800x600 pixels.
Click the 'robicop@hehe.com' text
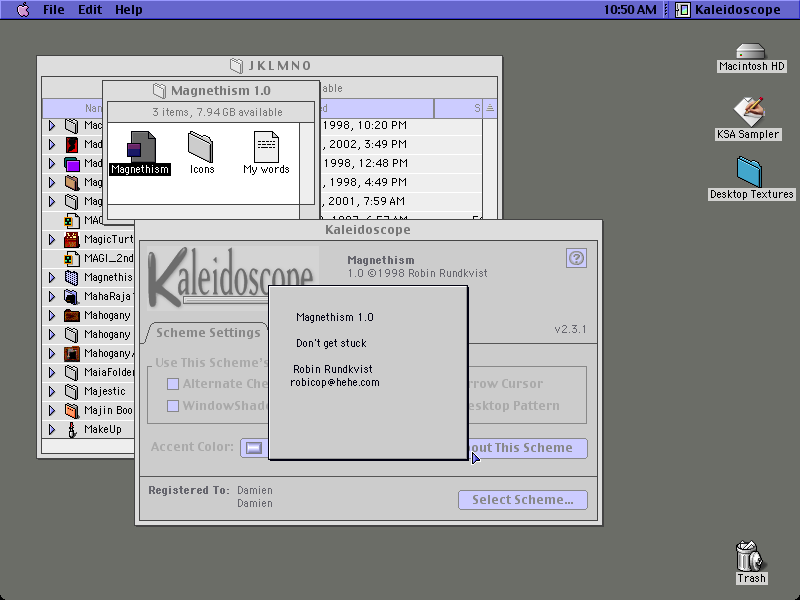[x=335, y=383]
